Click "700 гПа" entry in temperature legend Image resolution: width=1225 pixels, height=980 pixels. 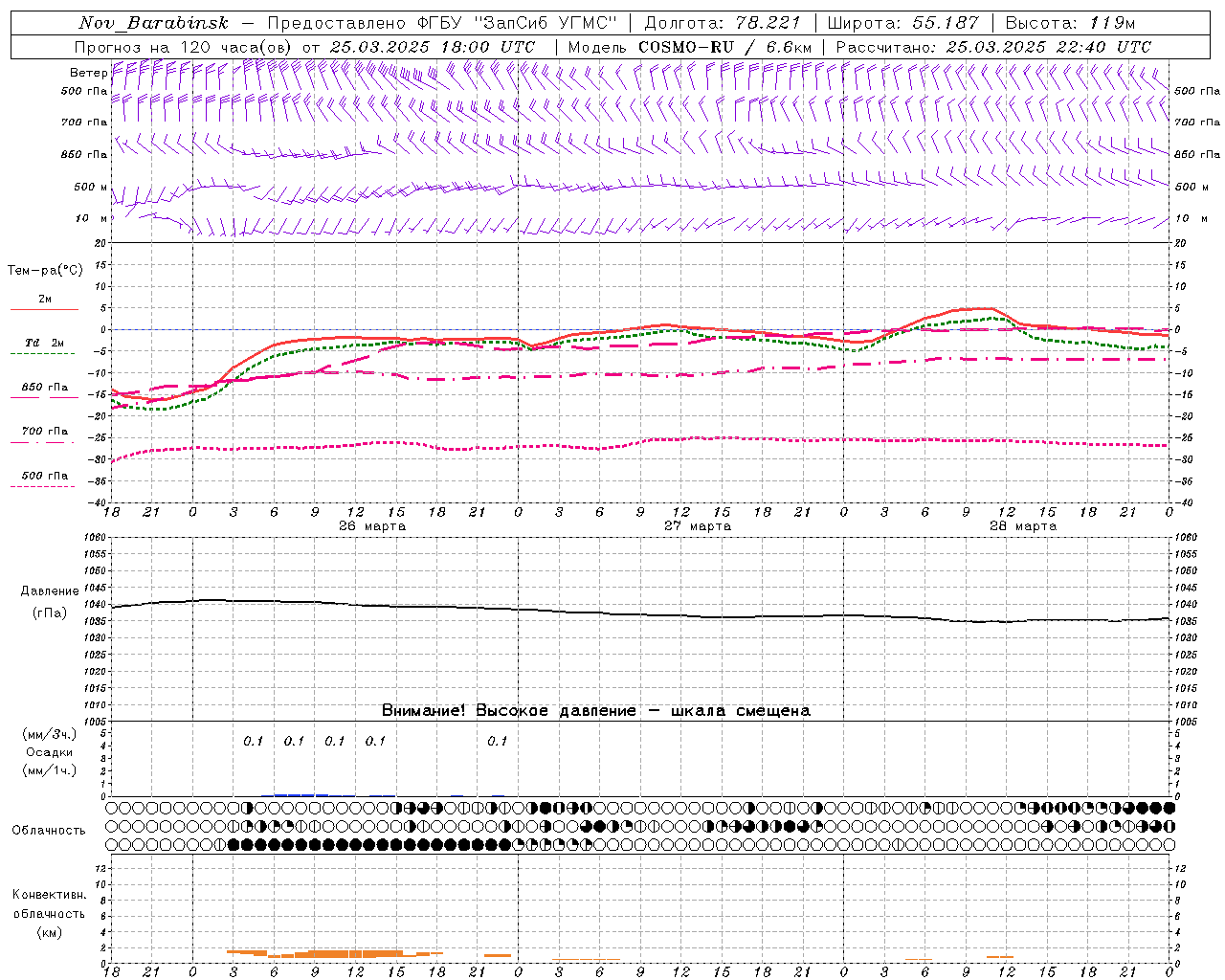(45, 432)
